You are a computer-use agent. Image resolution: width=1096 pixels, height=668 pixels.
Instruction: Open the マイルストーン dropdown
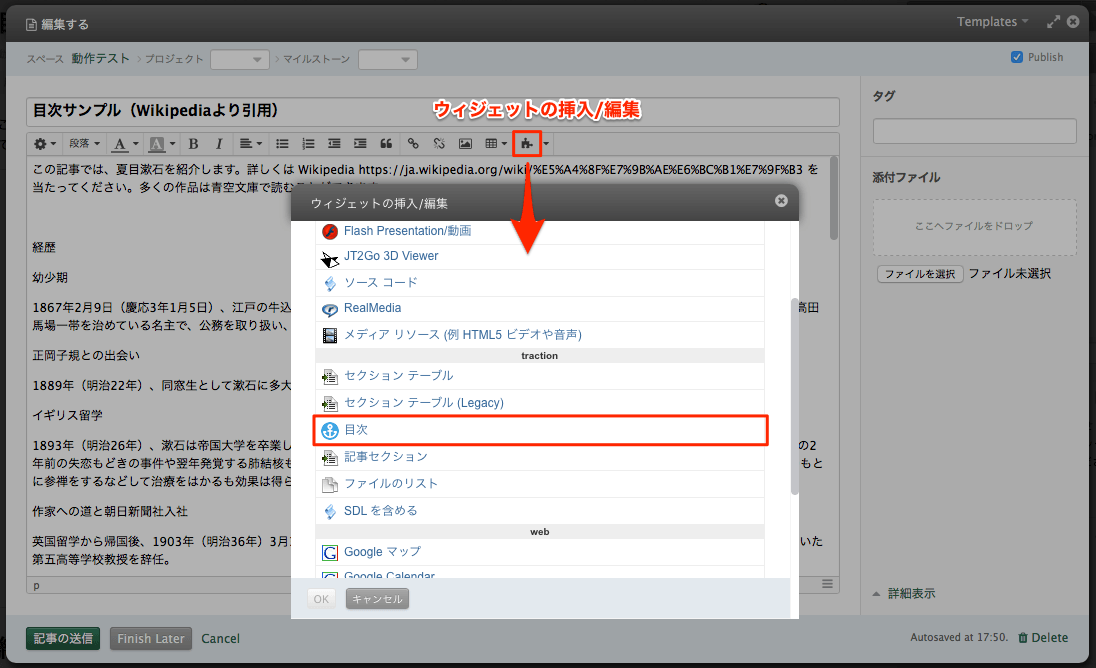[x=388, y=59]
